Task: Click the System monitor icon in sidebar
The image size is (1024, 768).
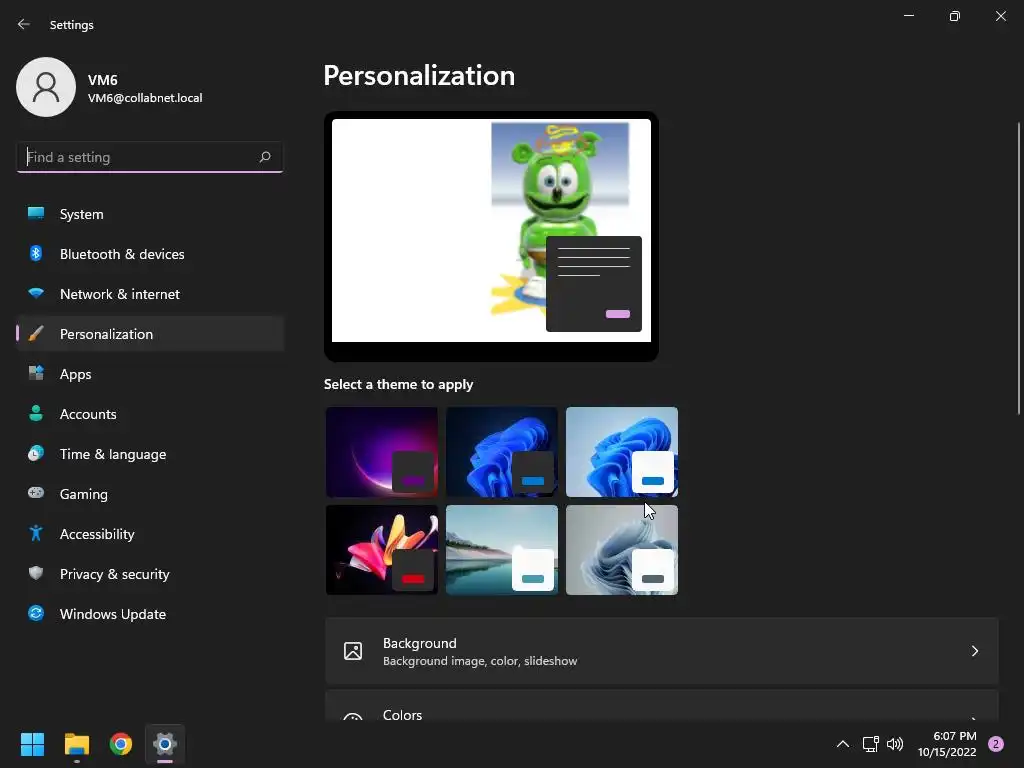Action: (x=36, y=214)
